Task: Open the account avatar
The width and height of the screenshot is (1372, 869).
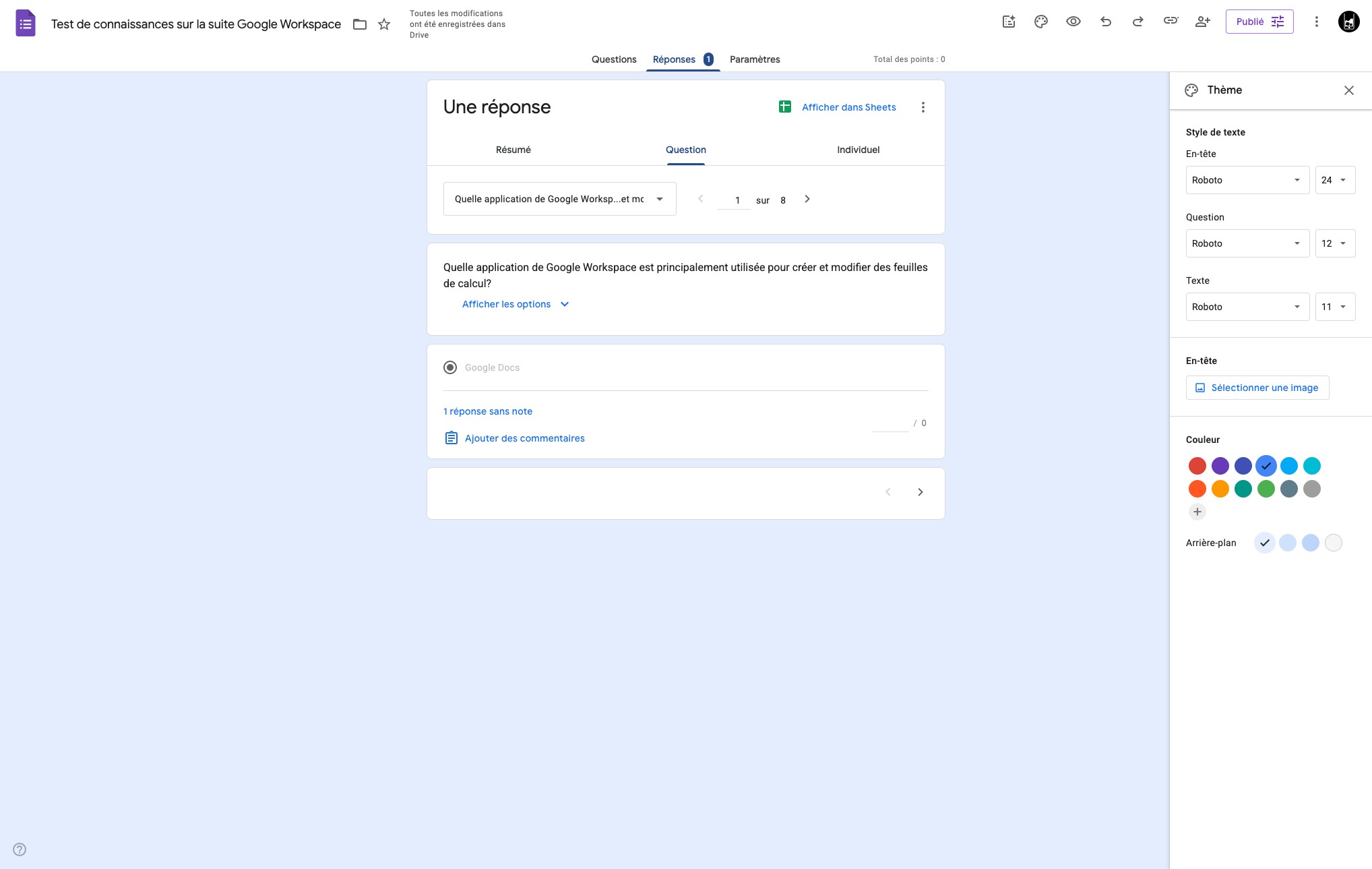Action: tap(1348, 22)
